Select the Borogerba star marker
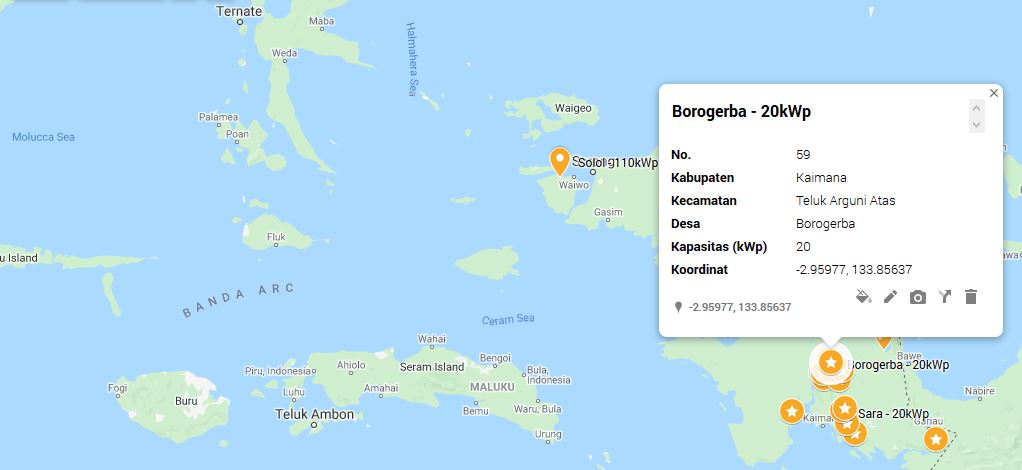 coord(830,361)
